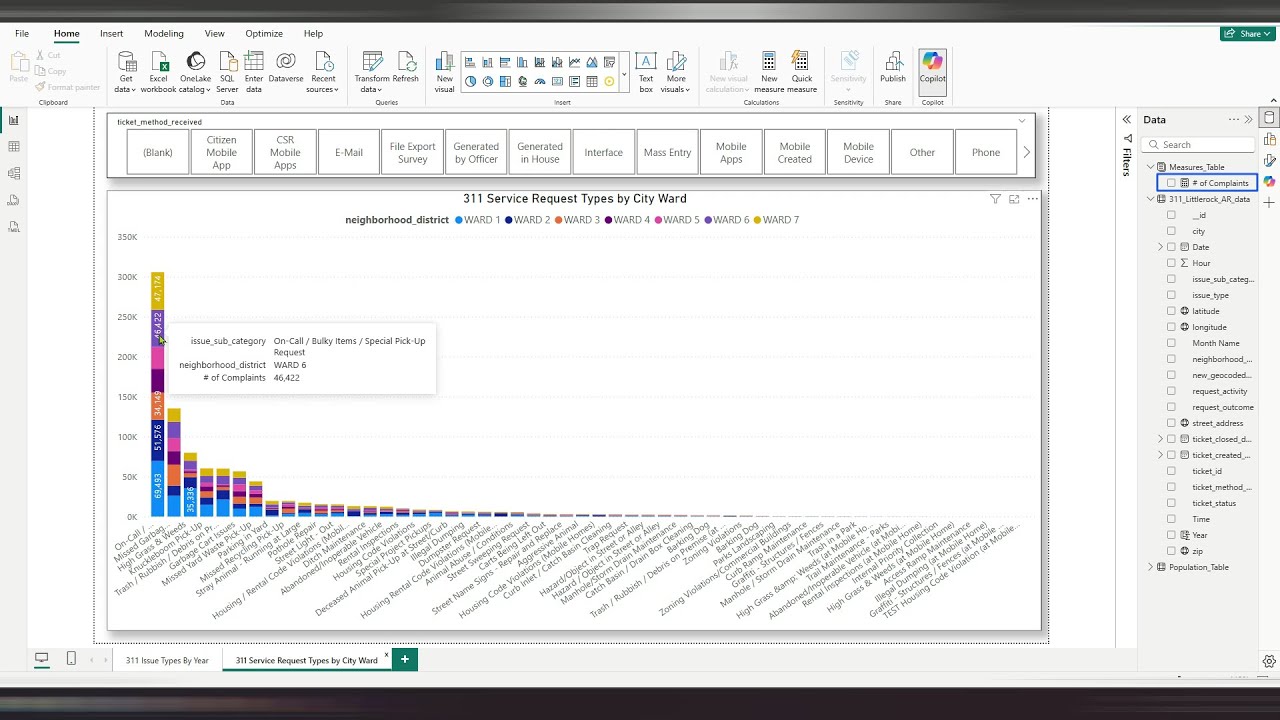1280x720 pixels.
Task: Click the Transform data icon
Action: coord(372,72)
